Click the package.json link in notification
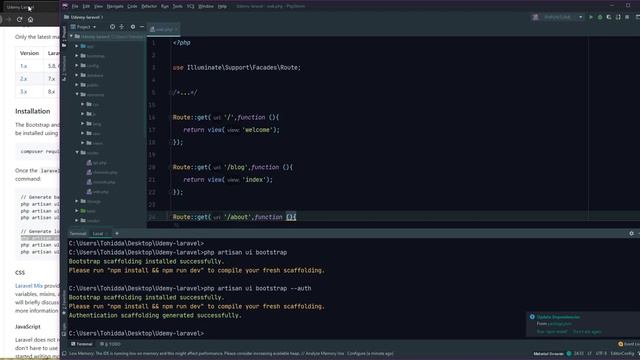 click(x=559, y=324)
